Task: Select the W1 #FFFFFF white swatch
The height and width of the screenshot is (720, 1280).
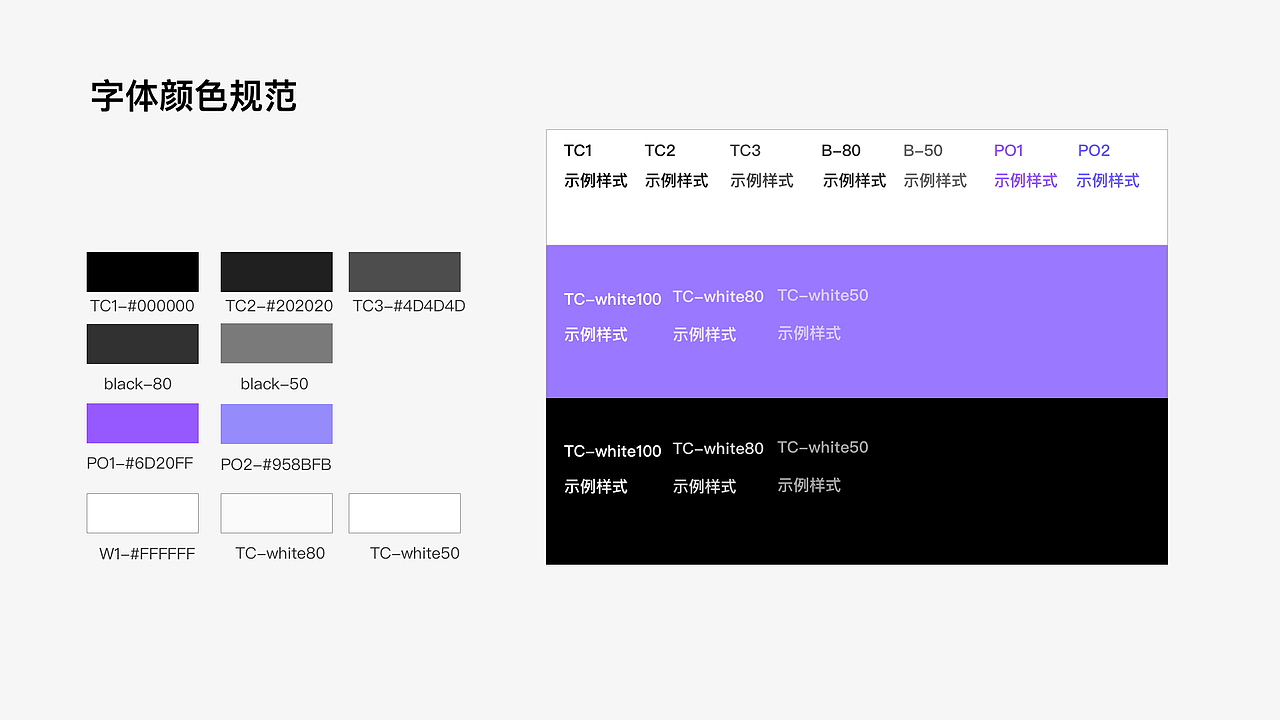Action: tap(143, 513)
